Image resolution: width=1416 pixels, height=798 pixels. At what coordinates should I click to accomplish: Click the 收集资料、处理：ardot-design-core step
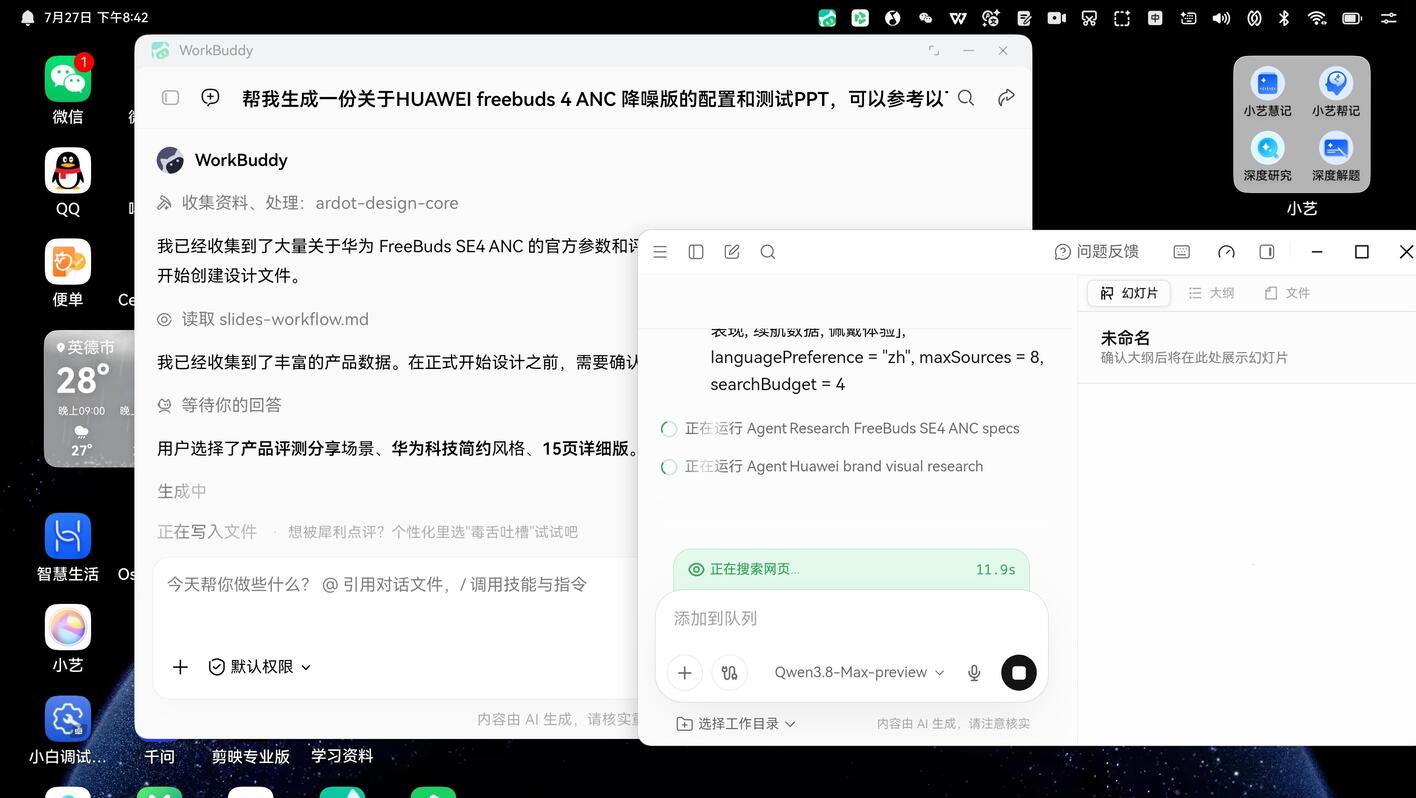(x=308, y=203)
